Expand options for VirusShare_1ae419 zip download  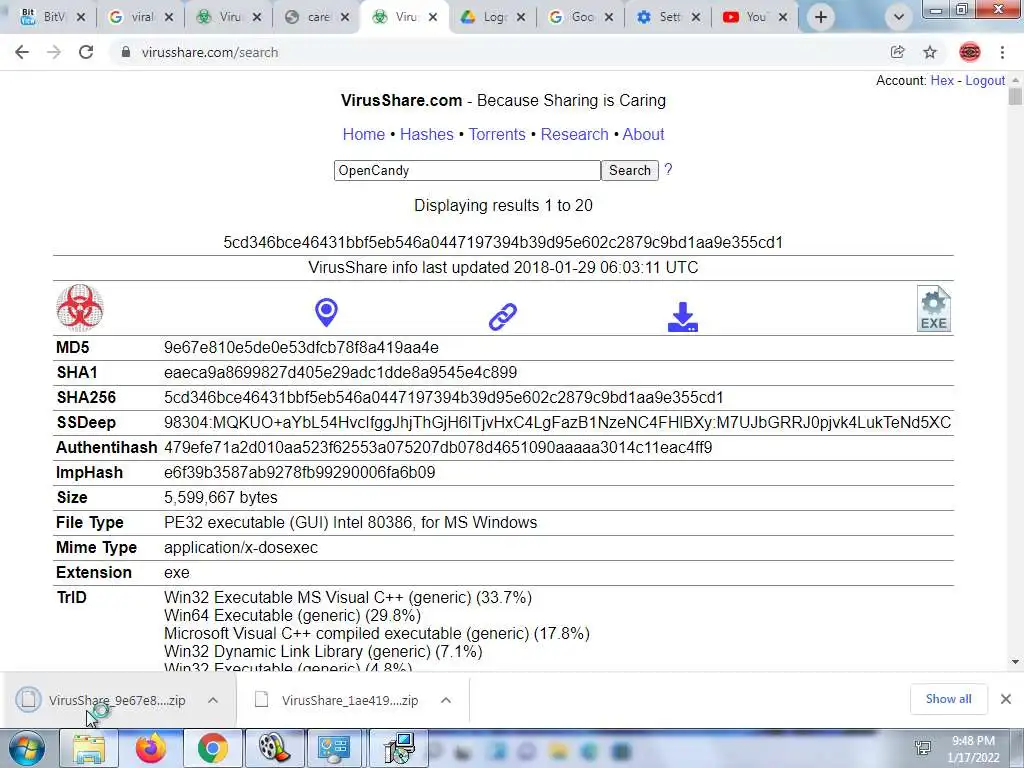pyautogui.click(x=446, y=700)
